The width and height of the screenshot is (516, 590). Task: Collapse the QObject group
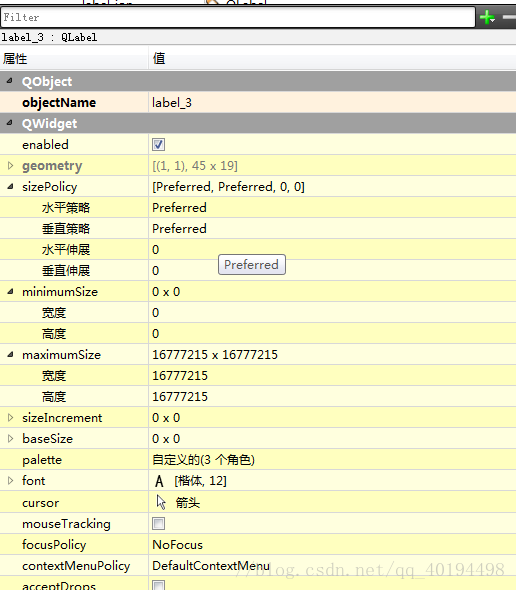tap(10, 81)
